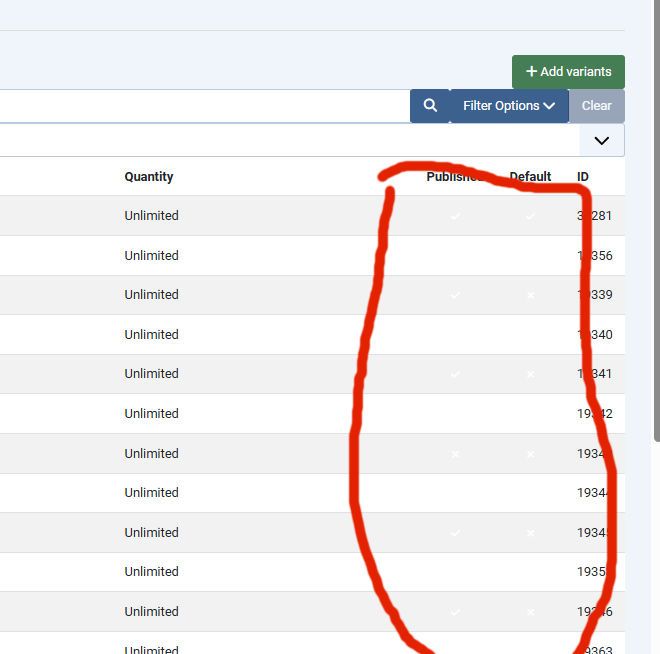Expand the chevron select below Filter Options

point(601,141)
